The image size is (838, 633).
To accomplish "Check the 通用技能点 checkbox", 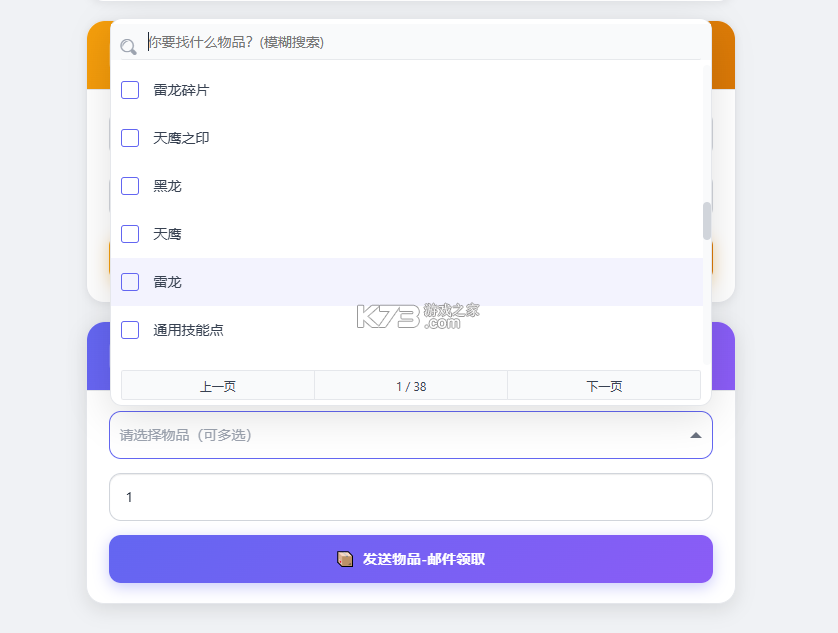I will pyautogui.click(x=130, y=330).
